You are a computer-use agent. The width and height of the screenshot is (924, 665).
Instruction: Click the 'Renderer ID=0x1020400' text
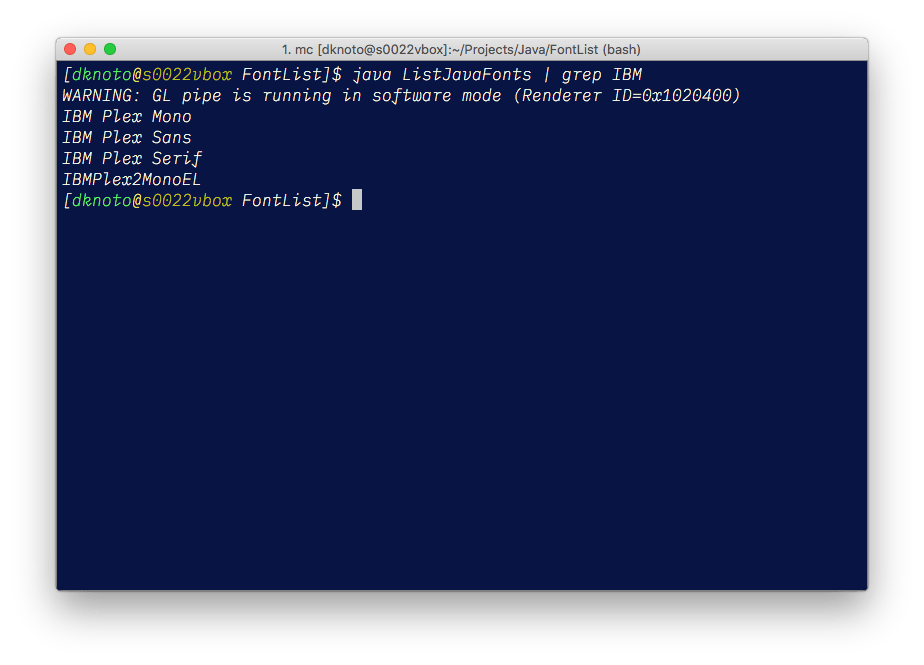(627, 96)
